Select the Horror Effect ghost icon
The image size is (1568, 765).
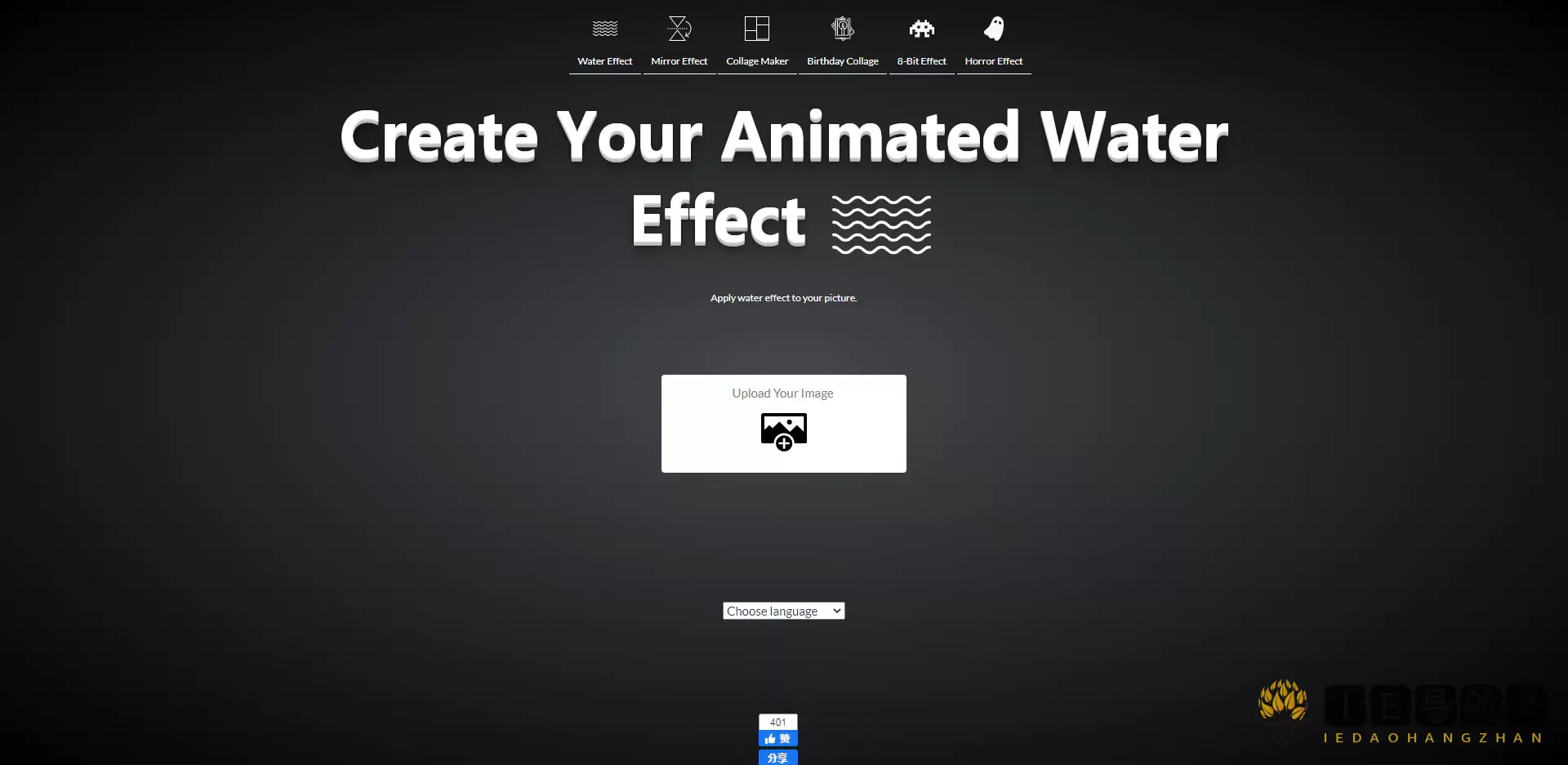(x=994, y=28)
